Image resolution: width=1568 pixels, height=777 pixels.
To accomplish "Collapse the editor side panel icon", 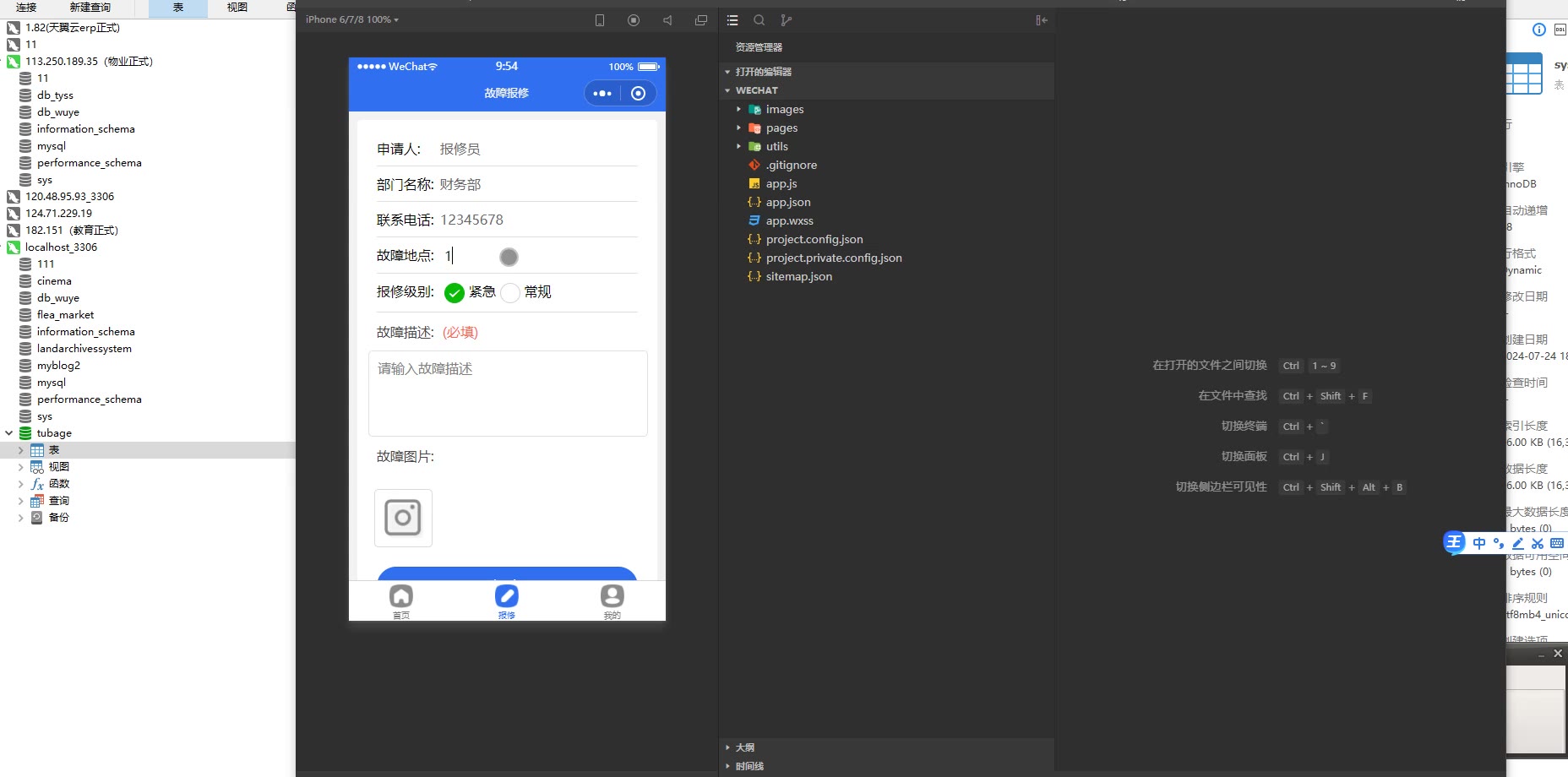I will pos(1042,20).
